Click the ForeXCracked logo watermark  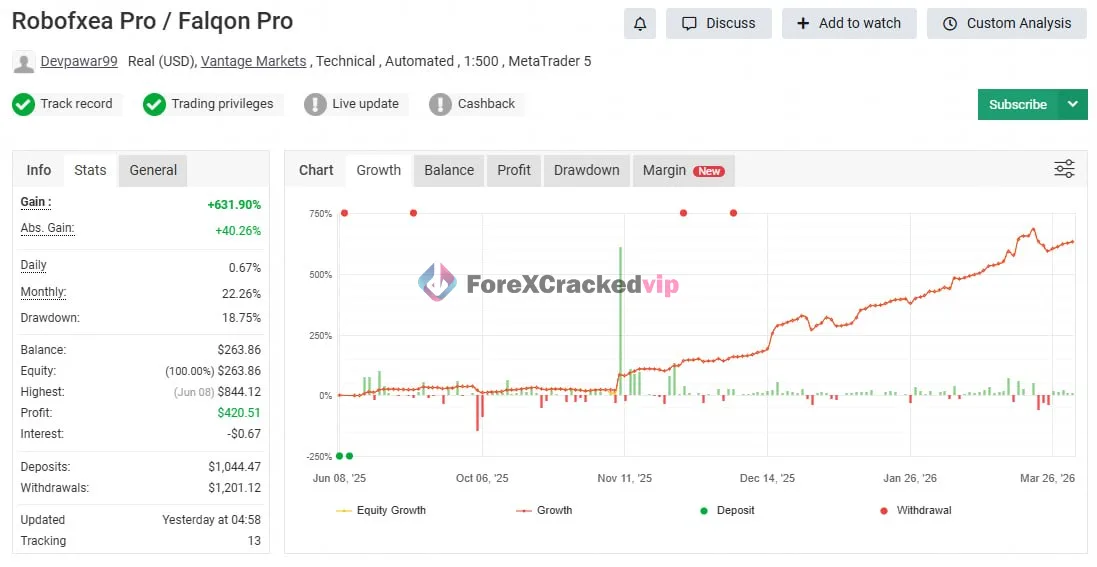click(x=548, y=284)
